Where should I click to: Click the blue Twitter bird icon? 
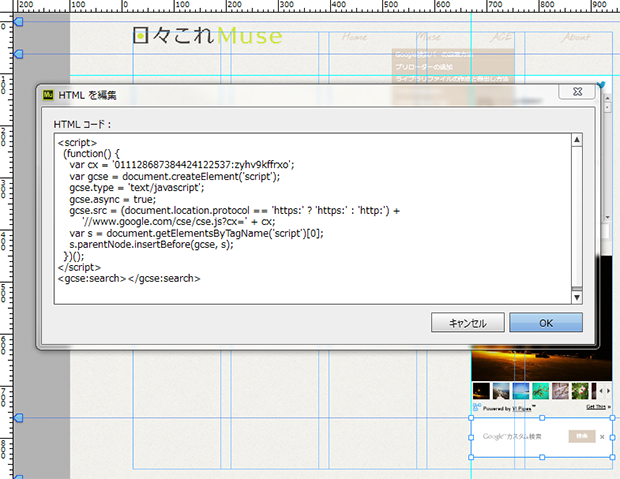tap(601, 85)
